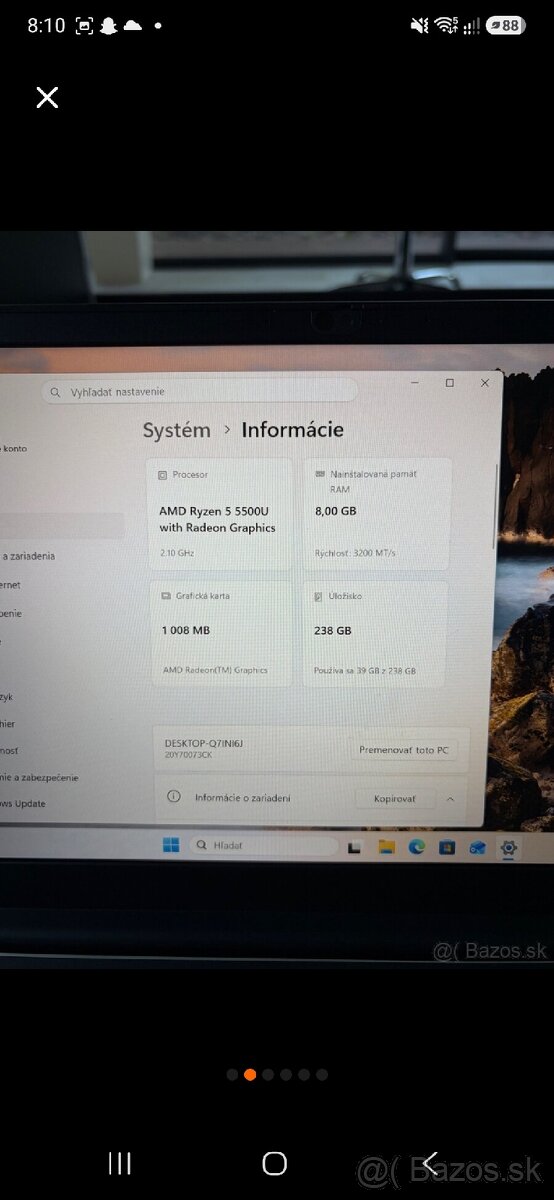Jump to the last photo page dot

click(322, 1075)
